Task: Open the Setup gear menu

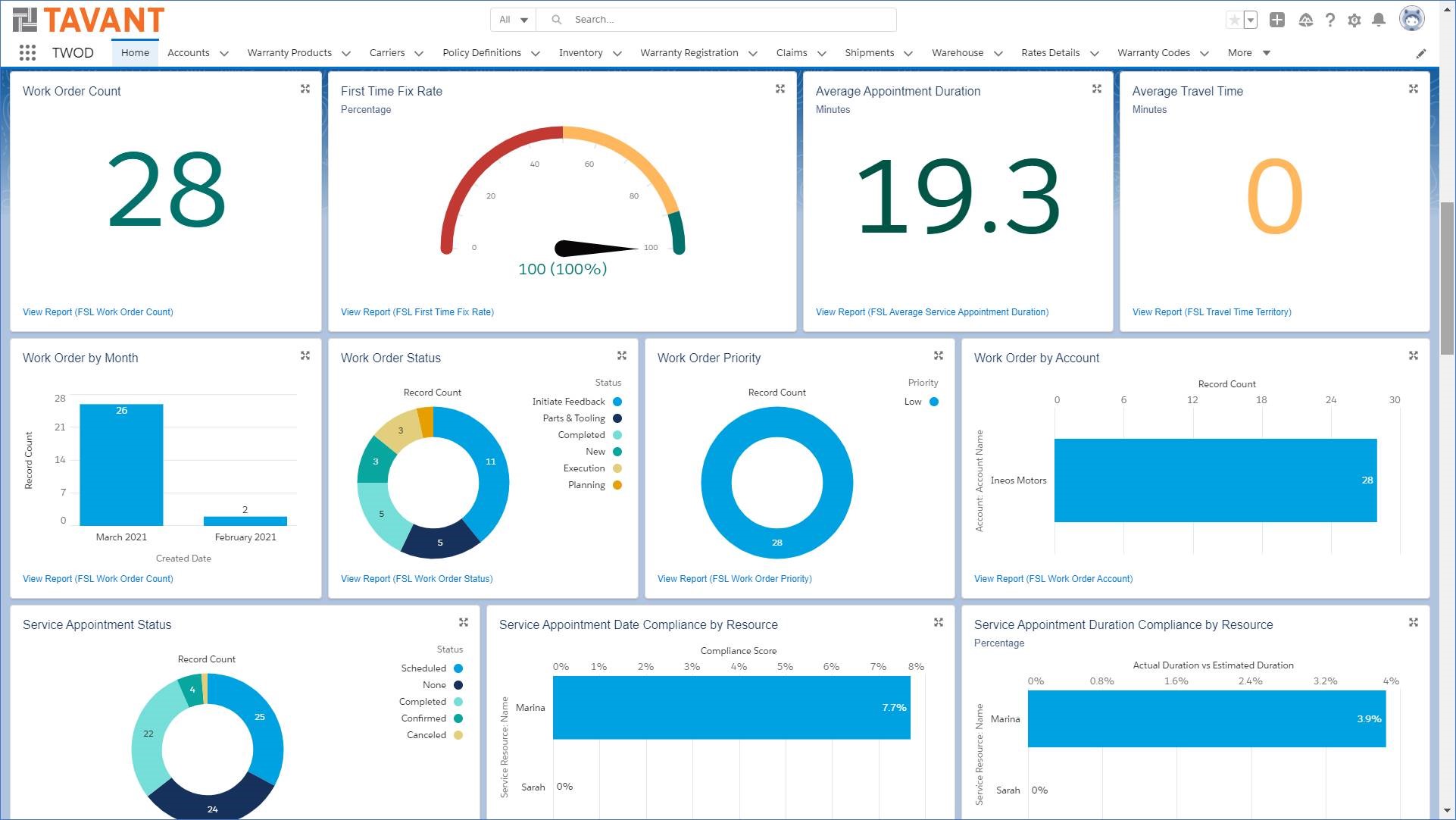Action: pos(1354,20)
